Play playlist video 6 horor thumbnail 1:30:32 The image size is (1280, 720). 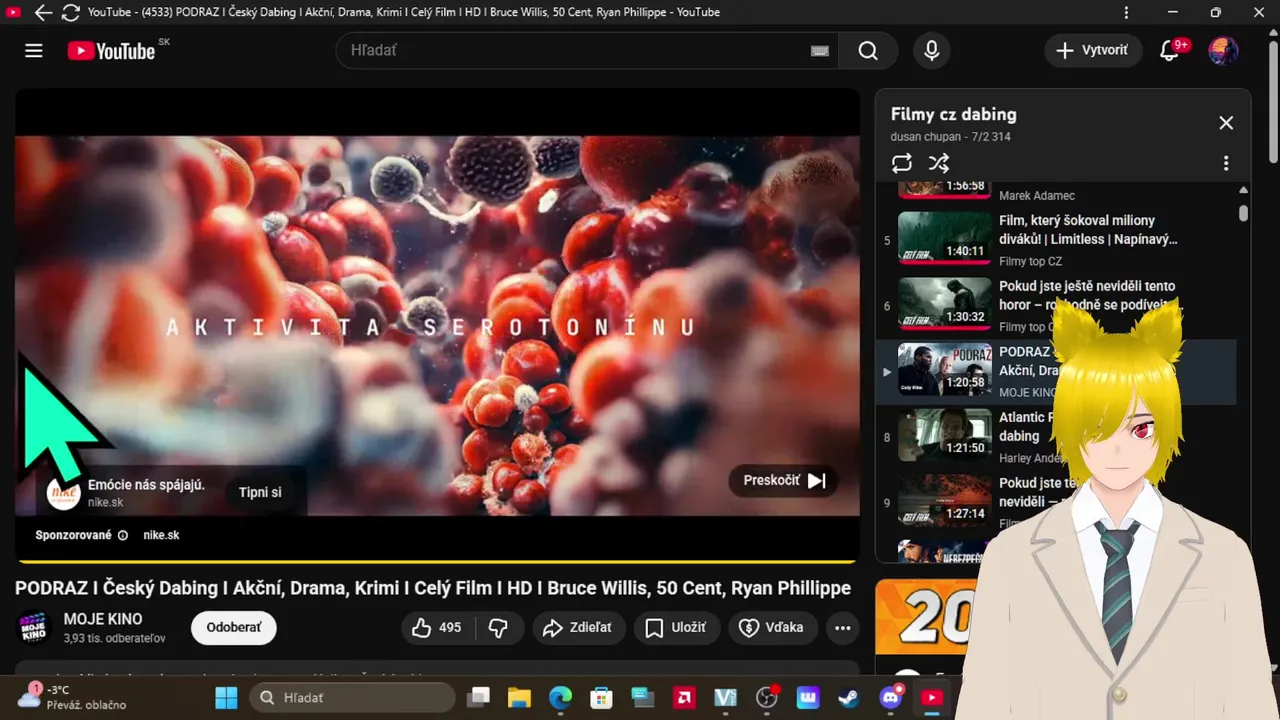point(944,303)
